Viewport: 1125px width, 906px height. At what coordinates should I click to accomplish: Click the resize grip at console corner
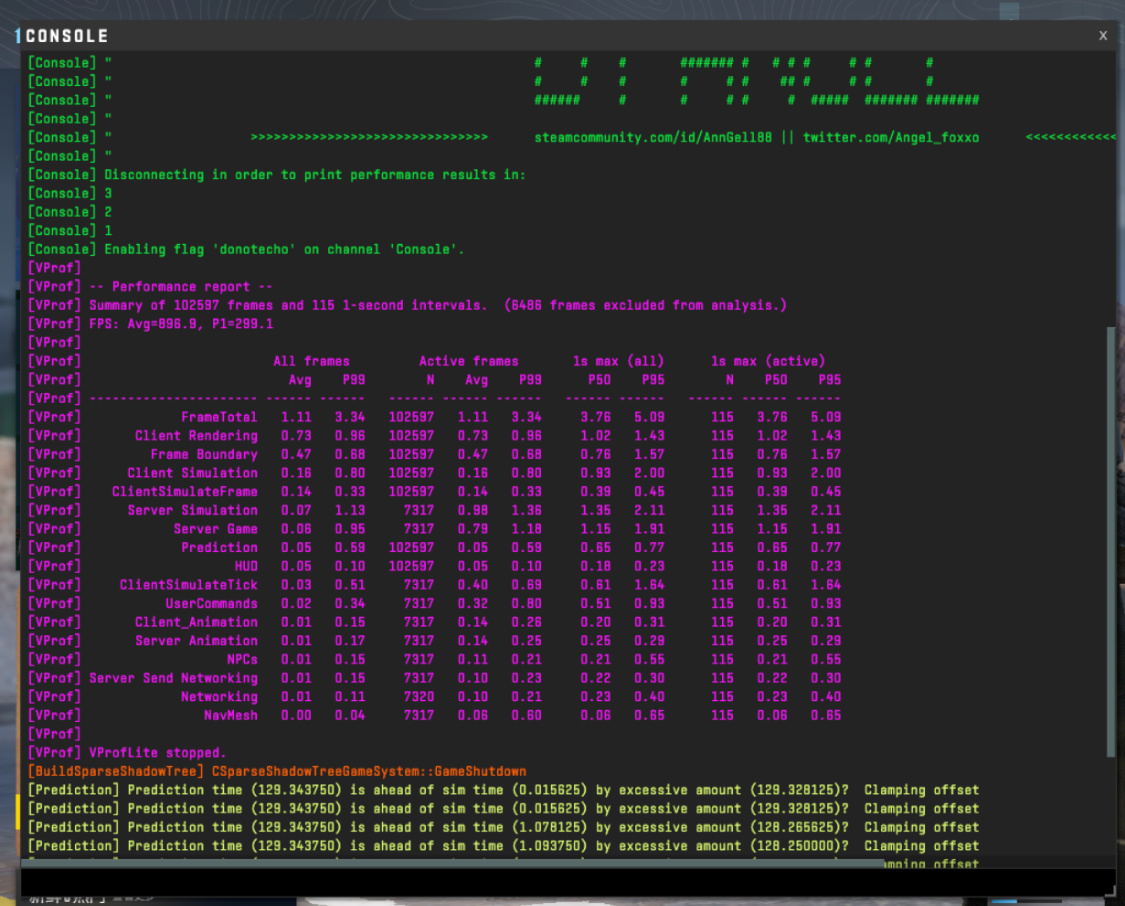[1110, 890]
